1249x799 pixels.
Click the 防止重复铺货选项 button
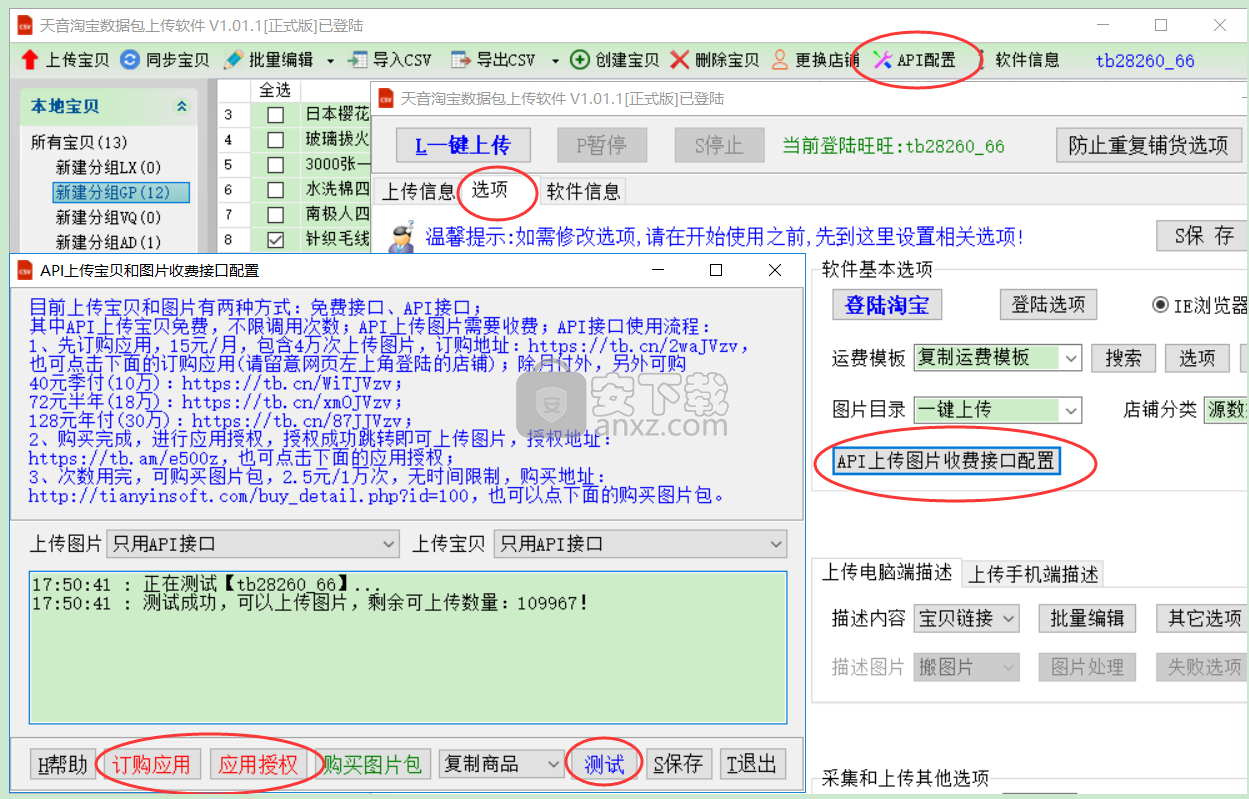pyautogui.click(x=1148, y=145)
